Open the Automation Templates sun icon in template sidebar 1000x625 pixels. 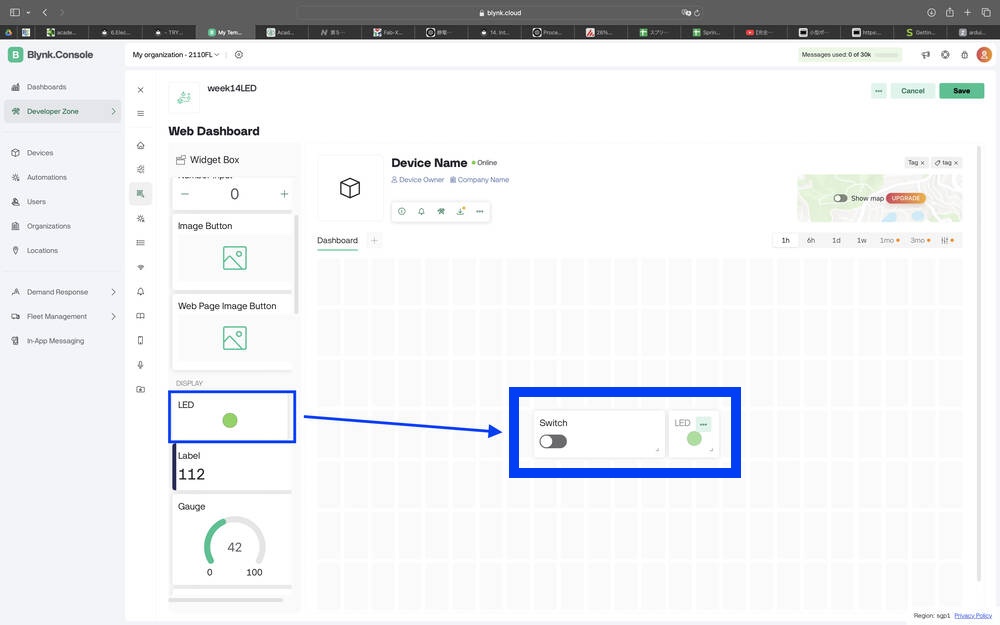pos(140,218)
